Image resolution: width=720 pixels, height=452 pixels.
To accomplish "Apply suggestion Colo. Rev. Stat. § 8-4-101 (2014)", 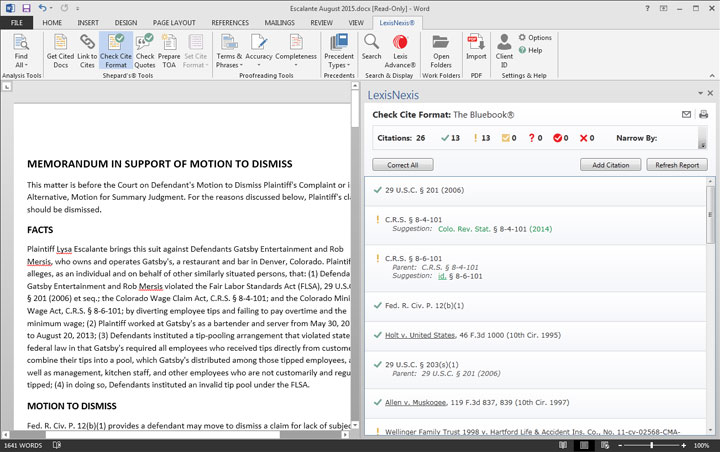I will click(495, 229).
